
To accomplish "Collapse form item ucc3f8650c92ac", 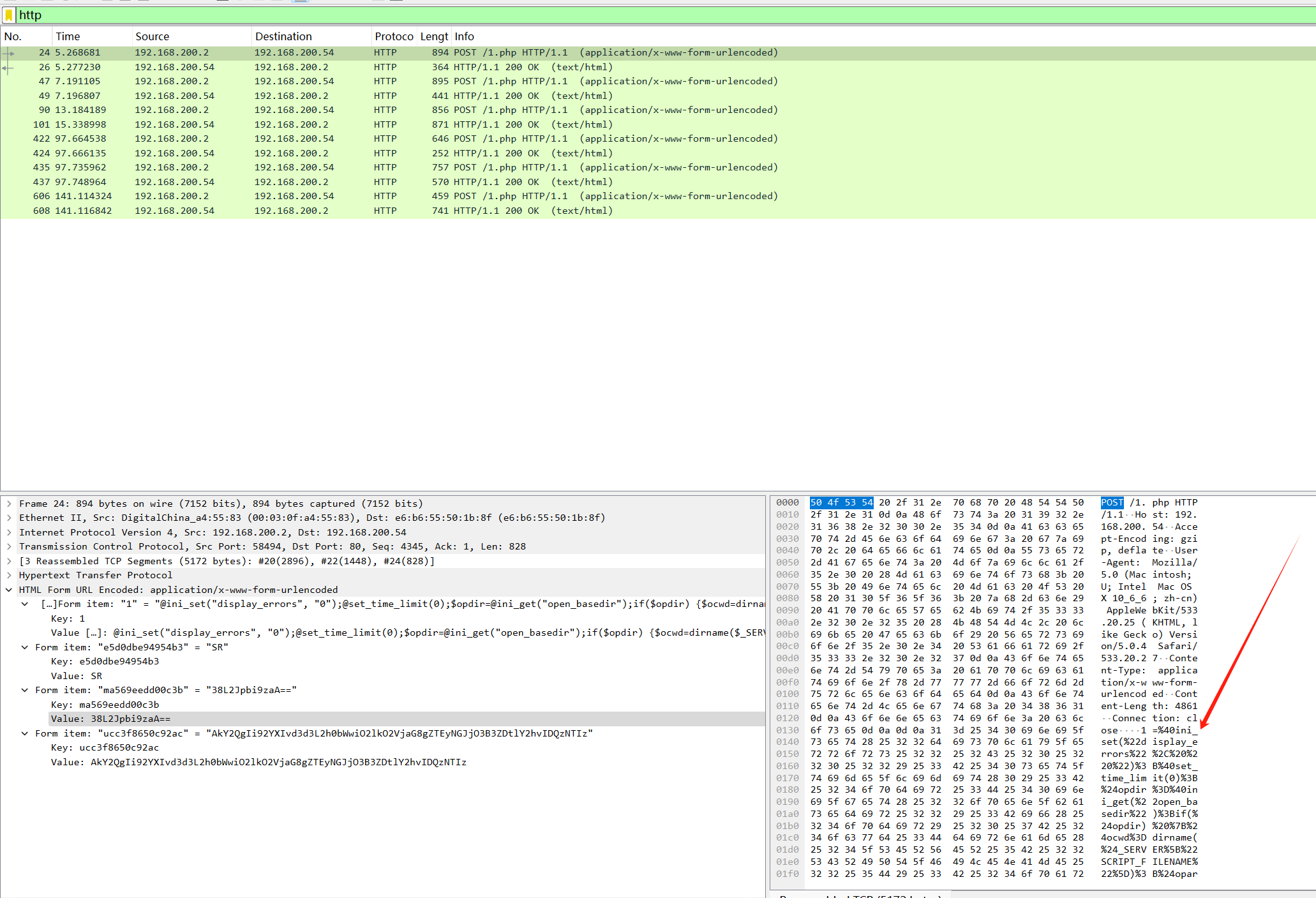I will [x=25, y=733].
